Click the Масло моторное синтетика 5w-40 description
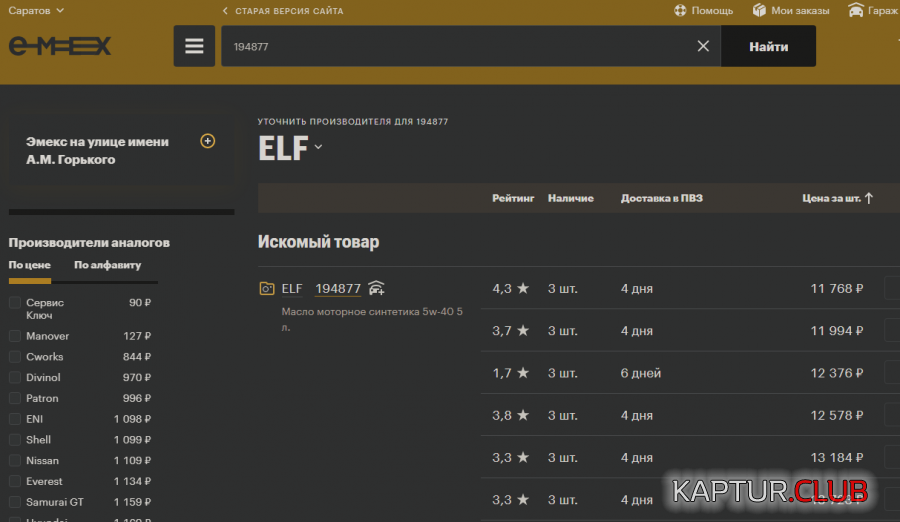This screenshot has height=522, width=900. coord(372,319)
